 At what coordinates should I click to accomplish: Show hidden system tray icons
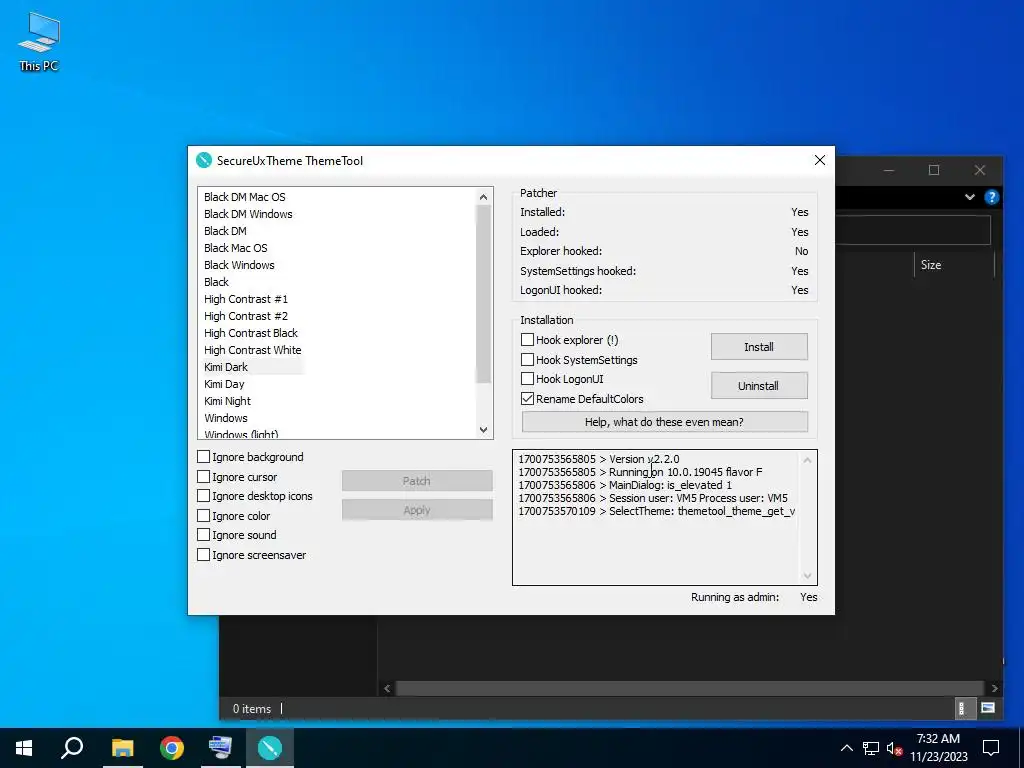(846, 748)
